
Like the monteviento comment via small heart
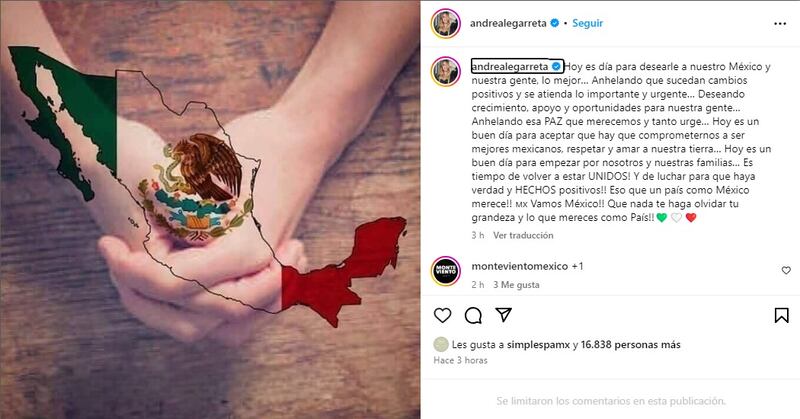(786, 270)
